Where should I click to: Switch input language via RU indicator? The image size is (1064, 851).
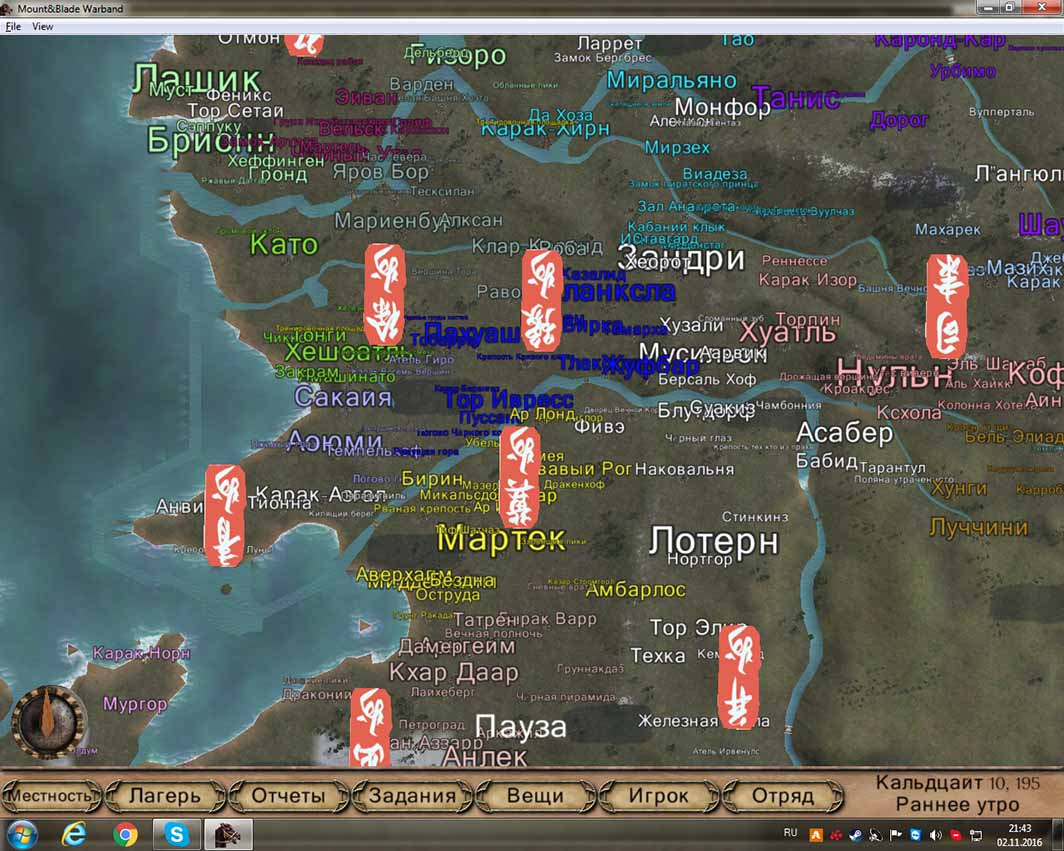point(790,833)
